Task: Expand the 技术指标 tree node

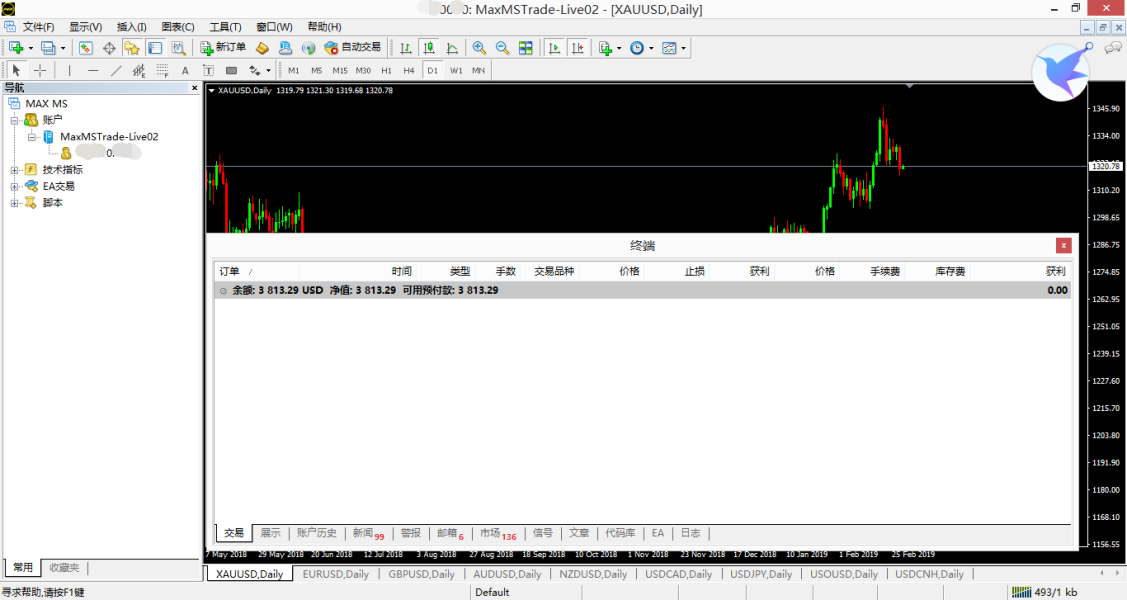Action: [14, 170]
